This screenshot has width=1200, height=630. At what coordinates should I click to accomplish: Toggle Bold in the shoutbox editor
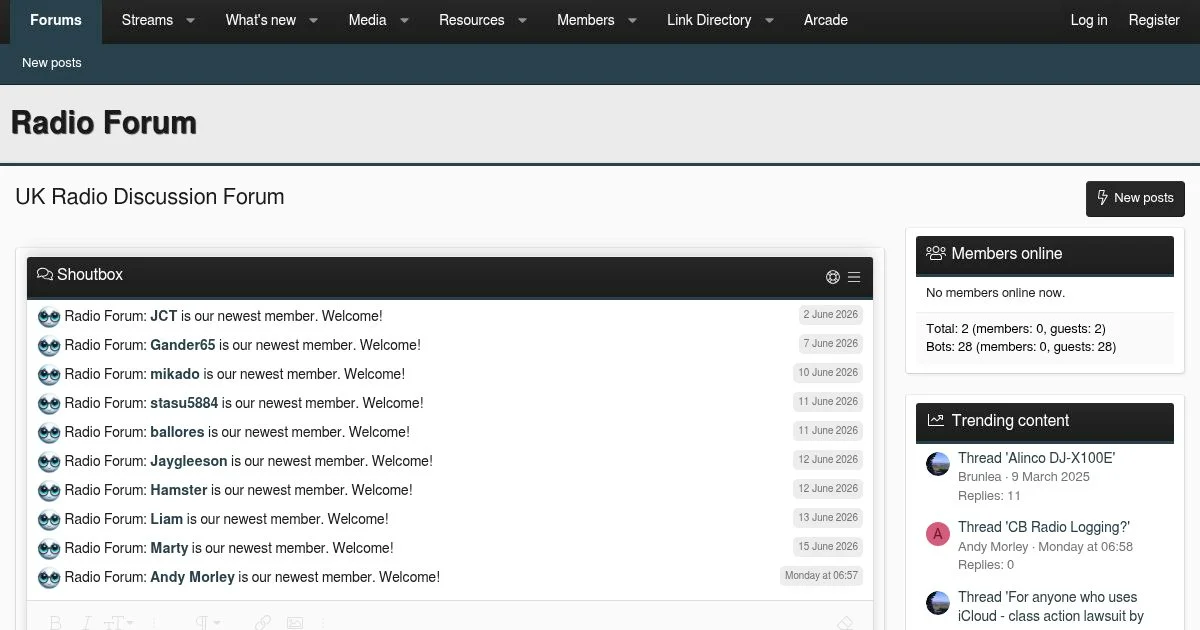coord(56,623)
